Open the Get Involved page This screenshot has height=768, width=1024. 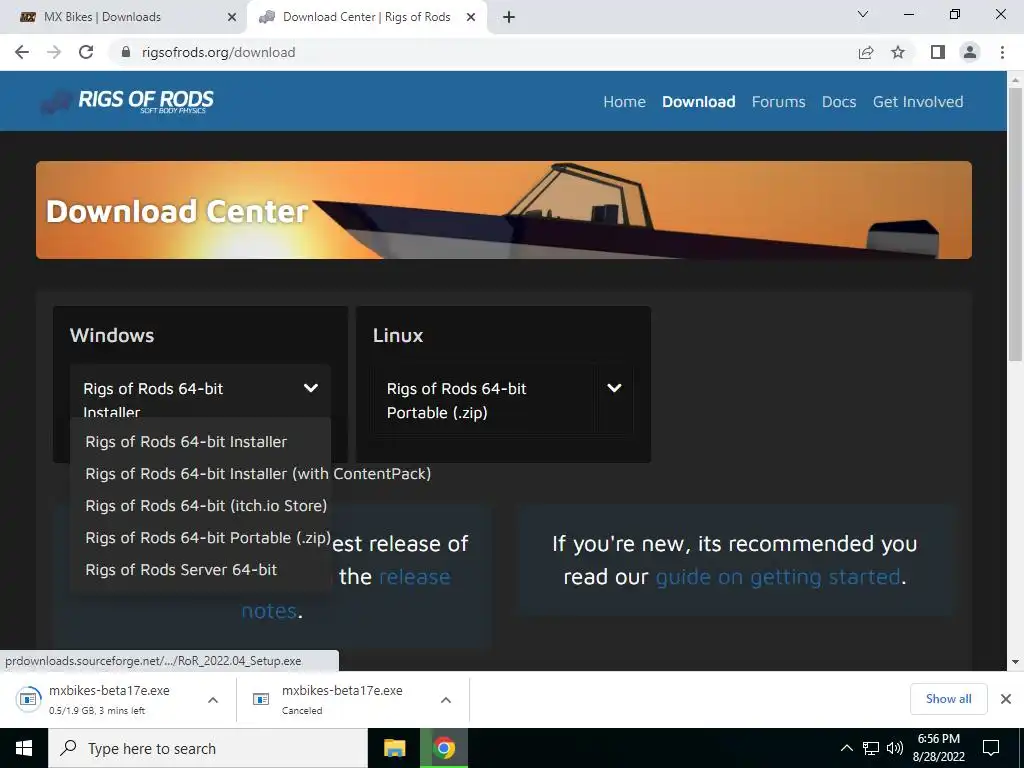[x=918, y=102]
